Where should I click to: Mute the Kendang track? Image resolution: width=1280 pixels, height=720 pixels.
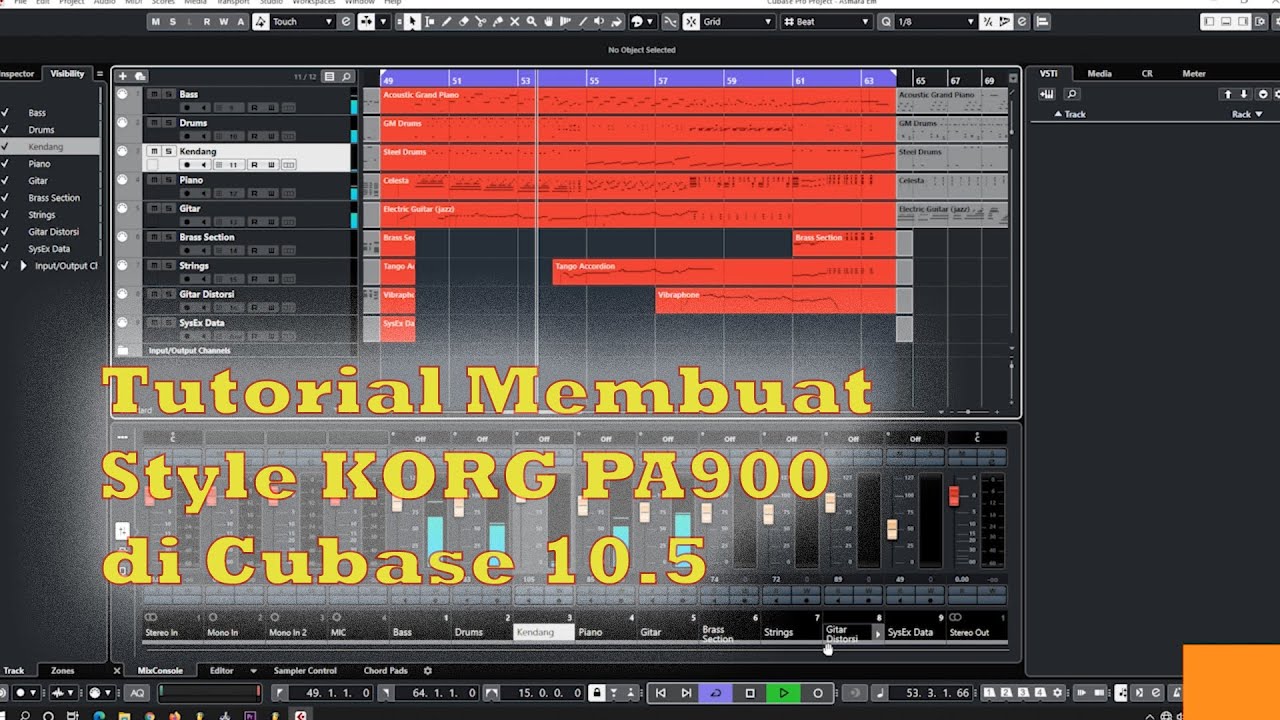(154, 151)
